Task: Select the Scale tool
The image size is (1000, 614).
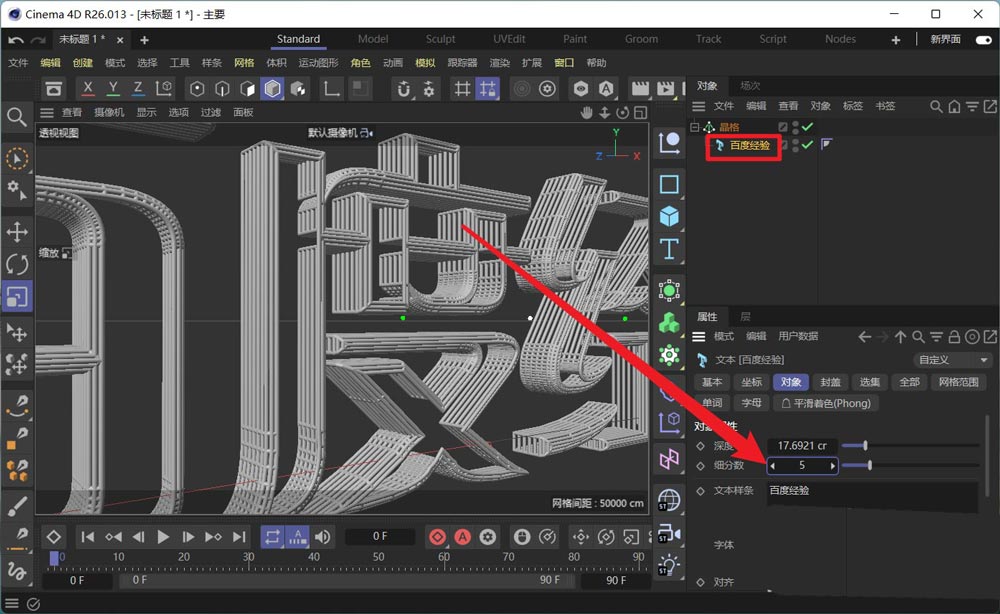Action: [x=17, y=296]
